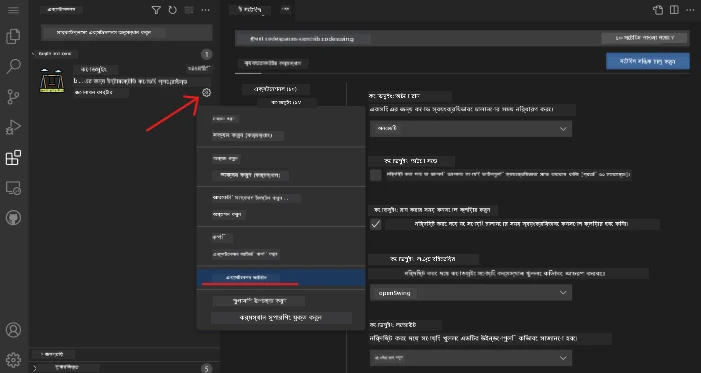Untick the checked CodeSwing setting checkbox
The width and height of the screenshot is (701, 373).
pyautogui.click(x=376, y=224)
